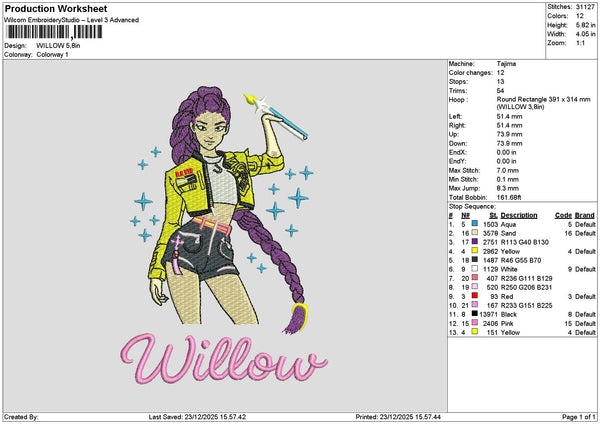Click the 'Aqua' description text
This screenshot has height=424, width=600.
(508, 224)
